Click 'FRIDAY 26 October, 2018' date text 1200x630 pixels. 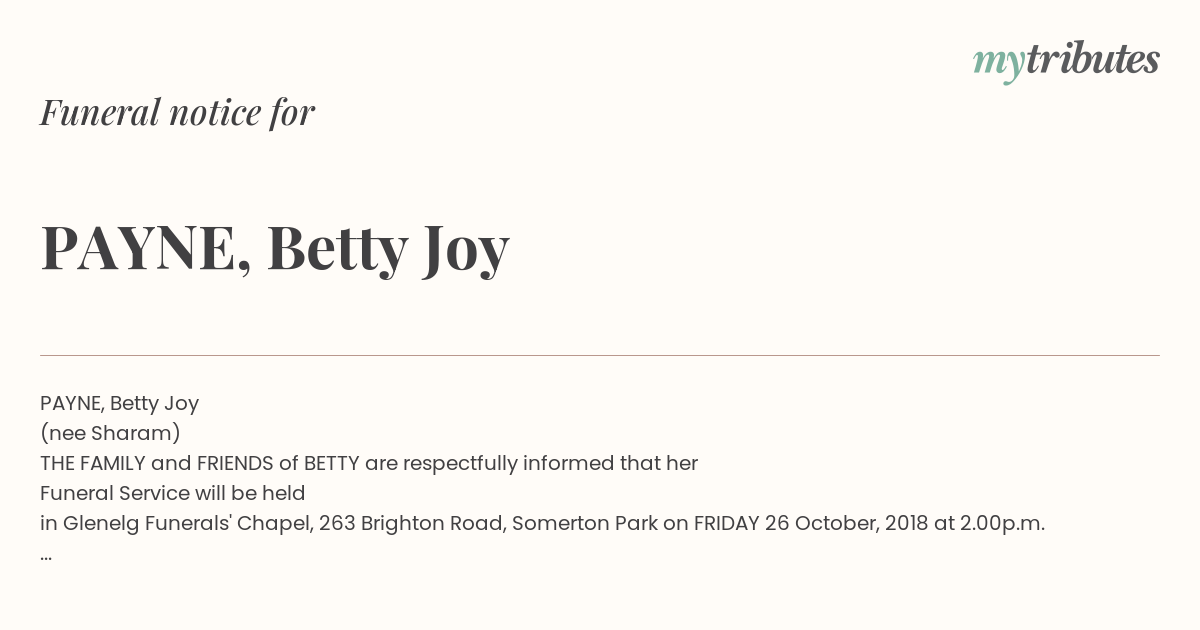click(x=811, y=523)
